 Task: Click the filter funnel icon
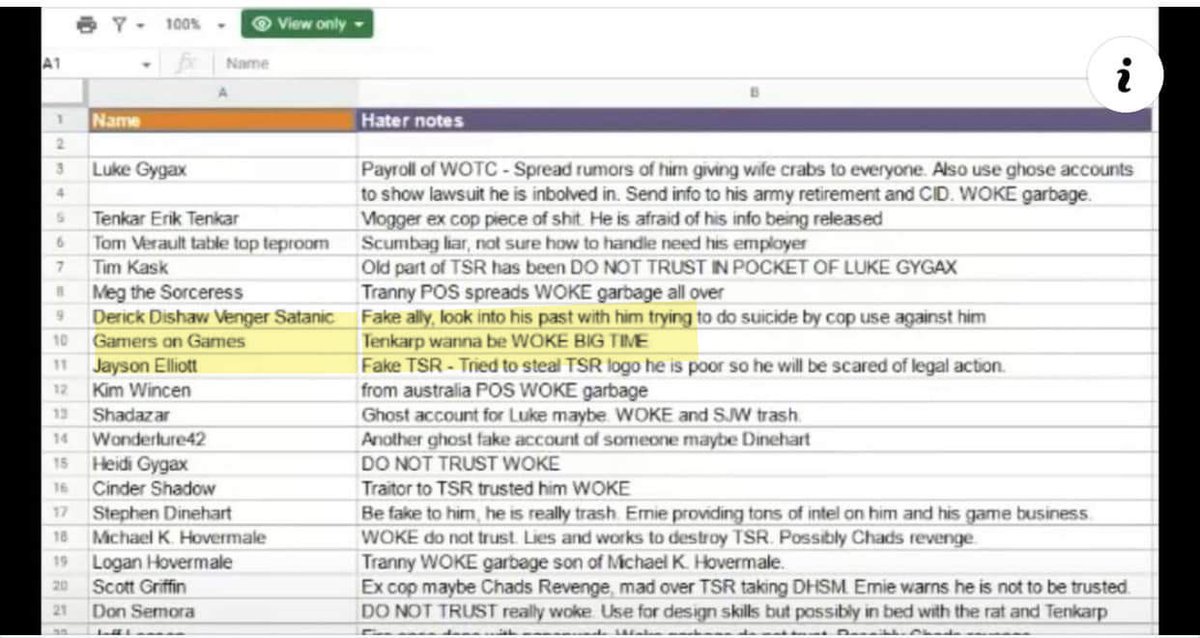tap(118, 24)
